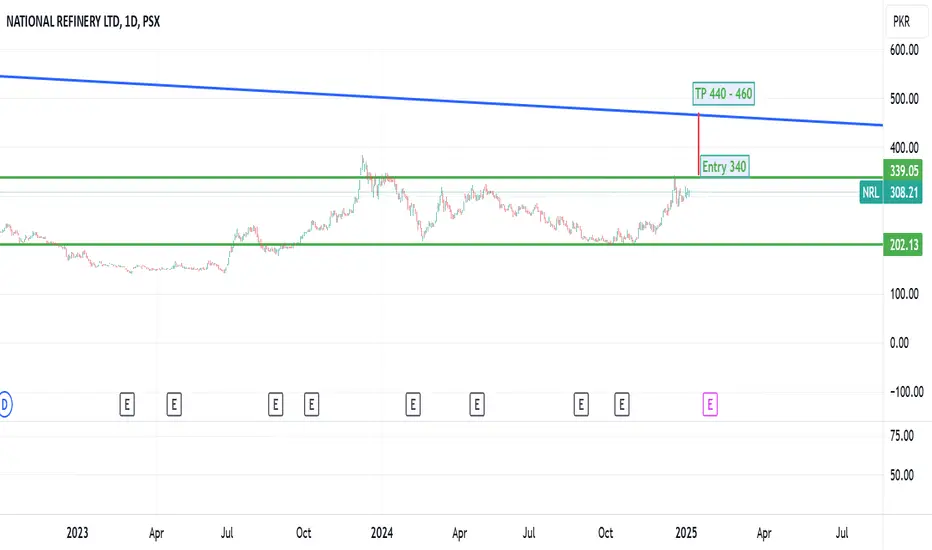Screen dimensions: 932x550
Task: Click the NRL symbol tag on price axis
Action: [x=871, y=193]
